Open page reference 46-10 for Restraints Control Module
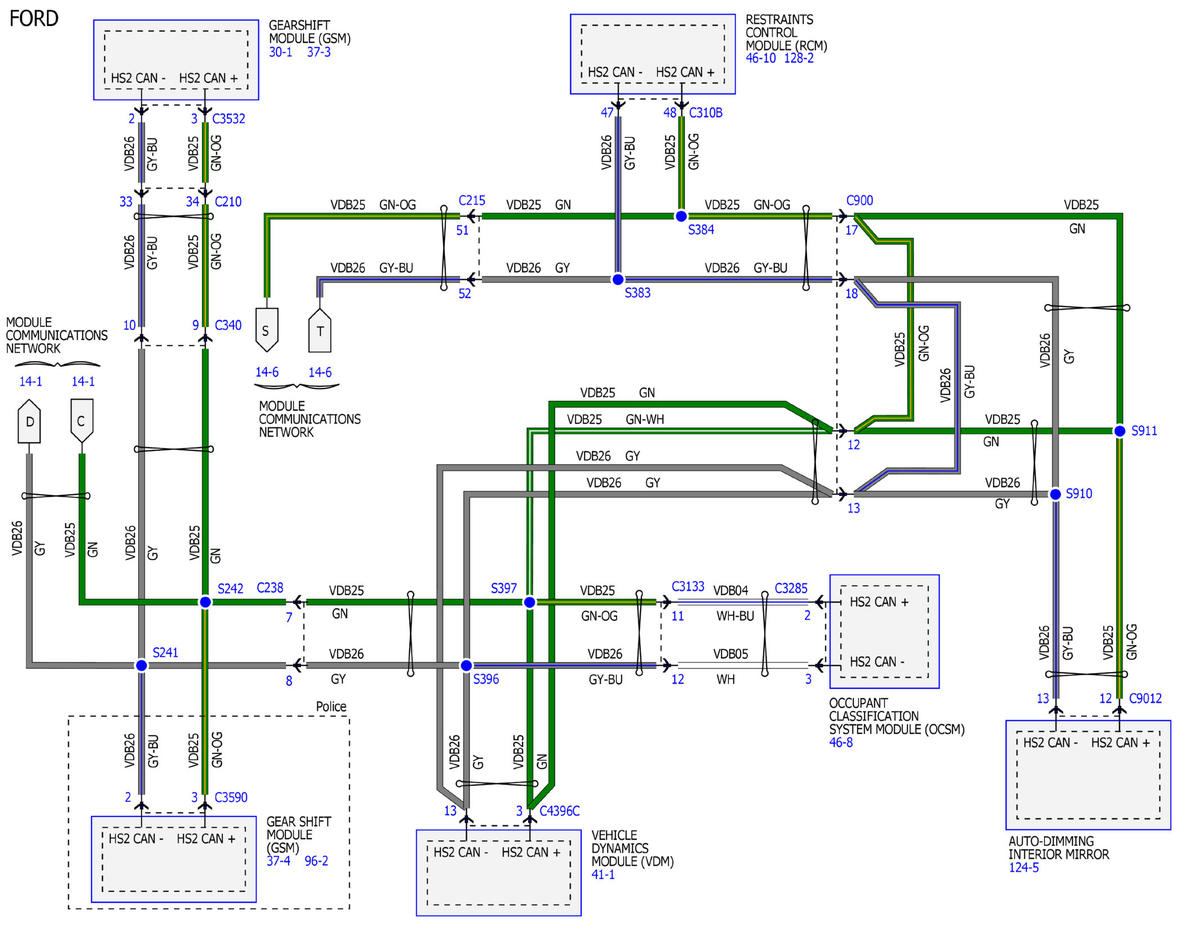1200x927 pixels. tap(761, 59)
